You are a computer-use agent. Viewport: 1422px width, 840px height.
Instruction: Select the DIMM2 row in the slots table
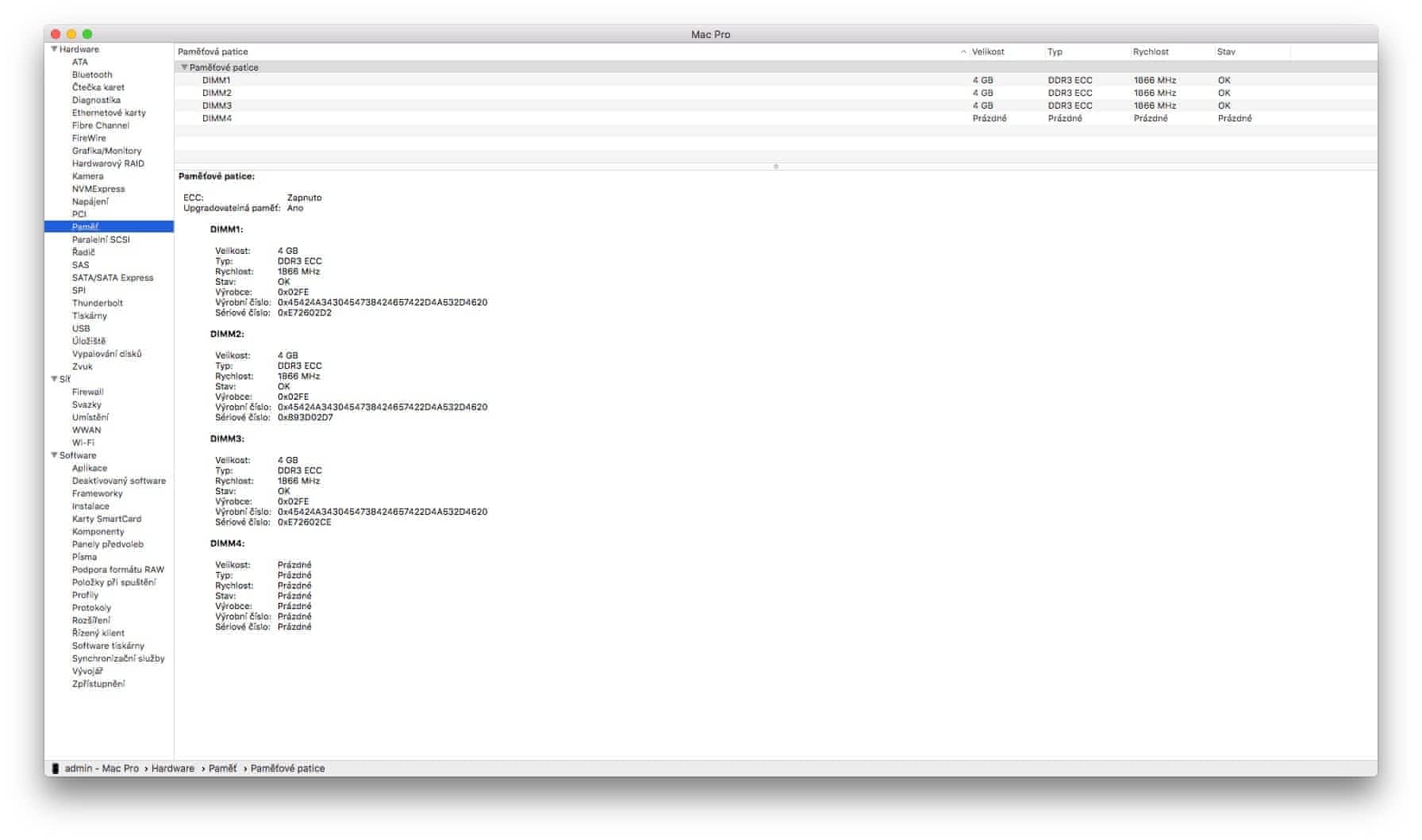tap(775, 93)
